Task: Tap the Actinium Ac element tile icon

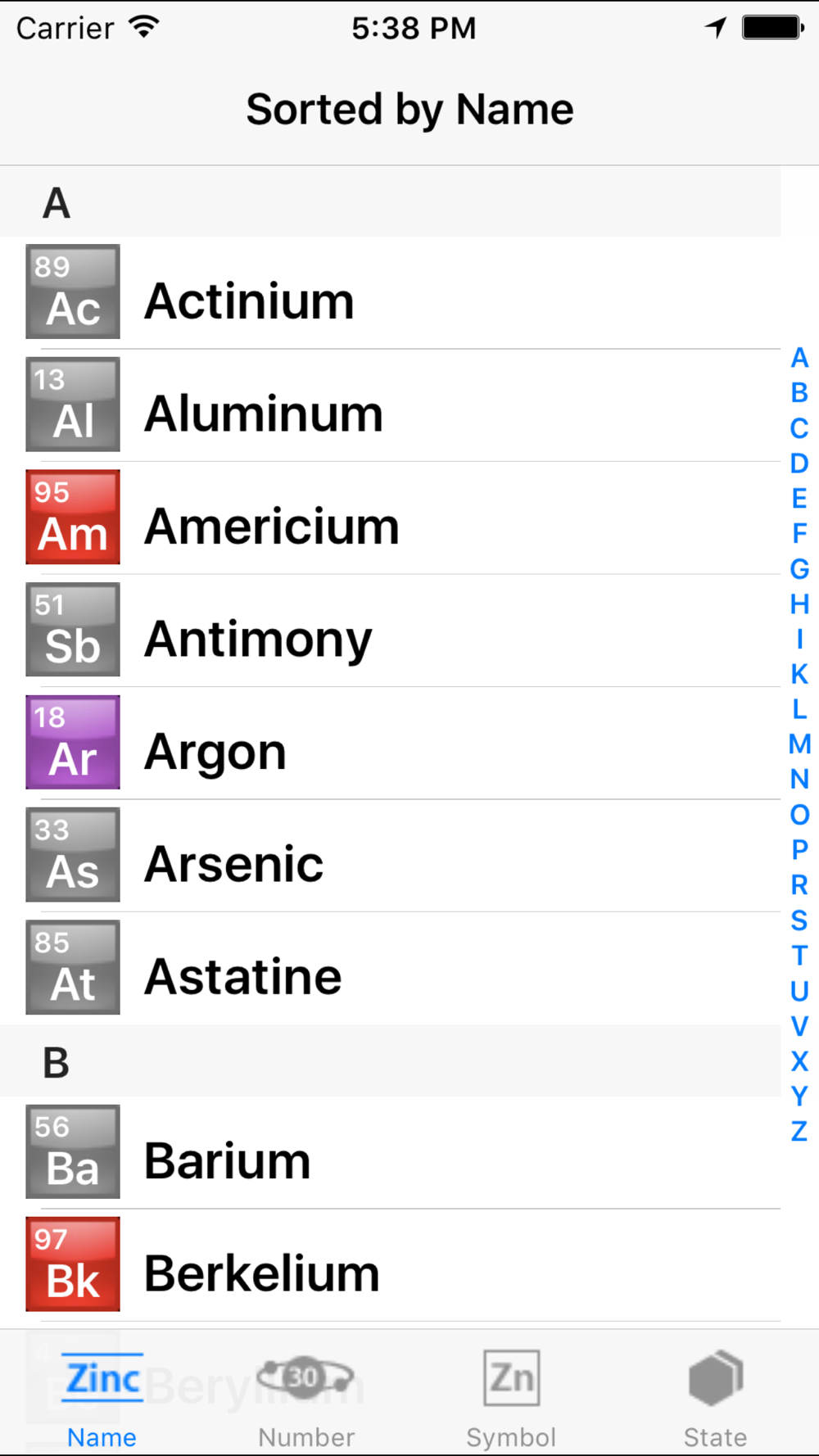Action: click(x=73, y=292)
